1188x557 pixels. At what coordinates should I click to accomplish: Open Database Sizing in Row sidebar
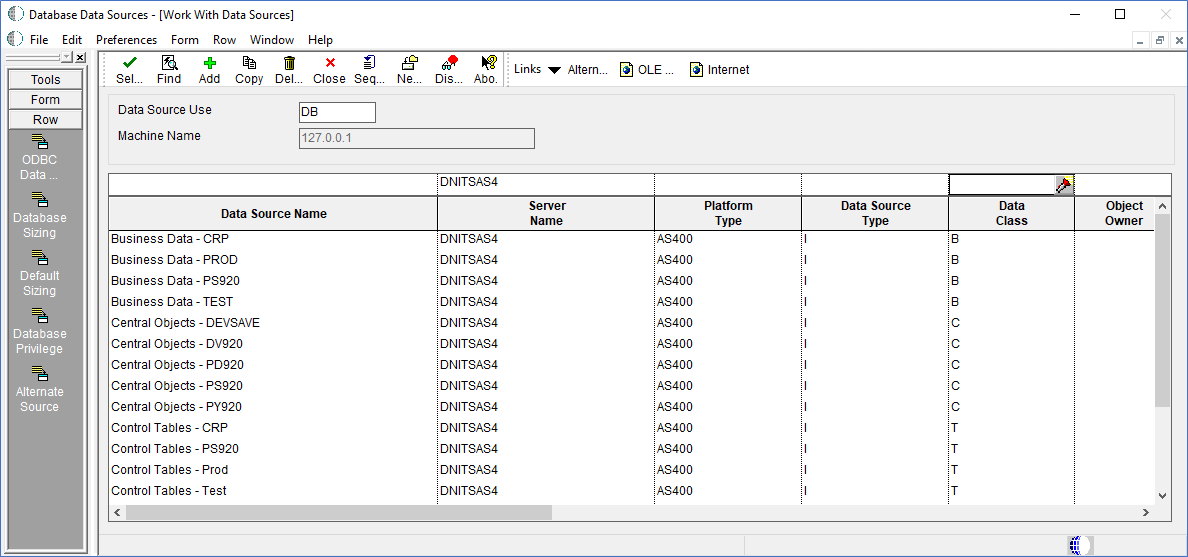[x=40, y=215]
